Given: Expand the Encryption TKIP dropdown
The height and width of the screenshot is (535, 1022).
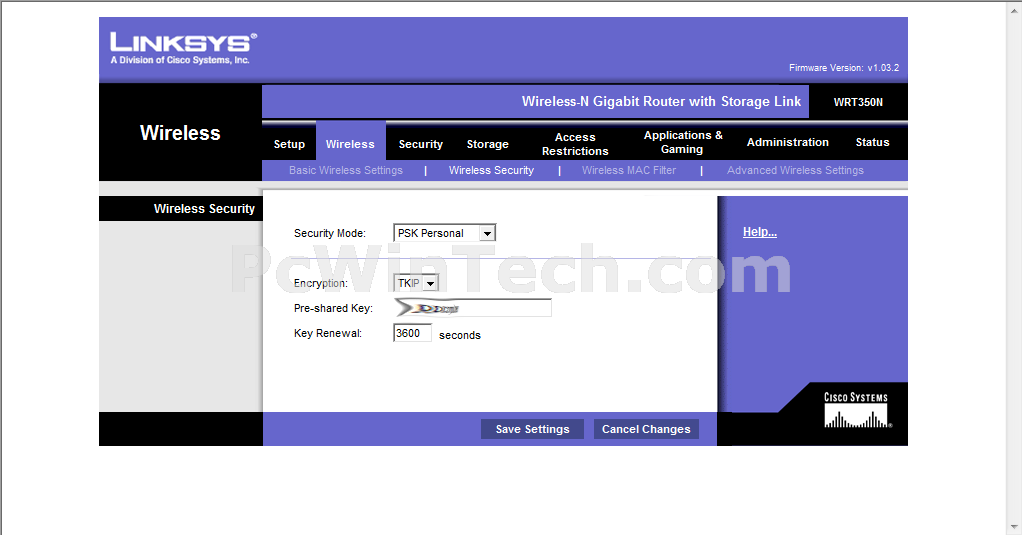Looking at the screenshot, I should coord(416,283).
